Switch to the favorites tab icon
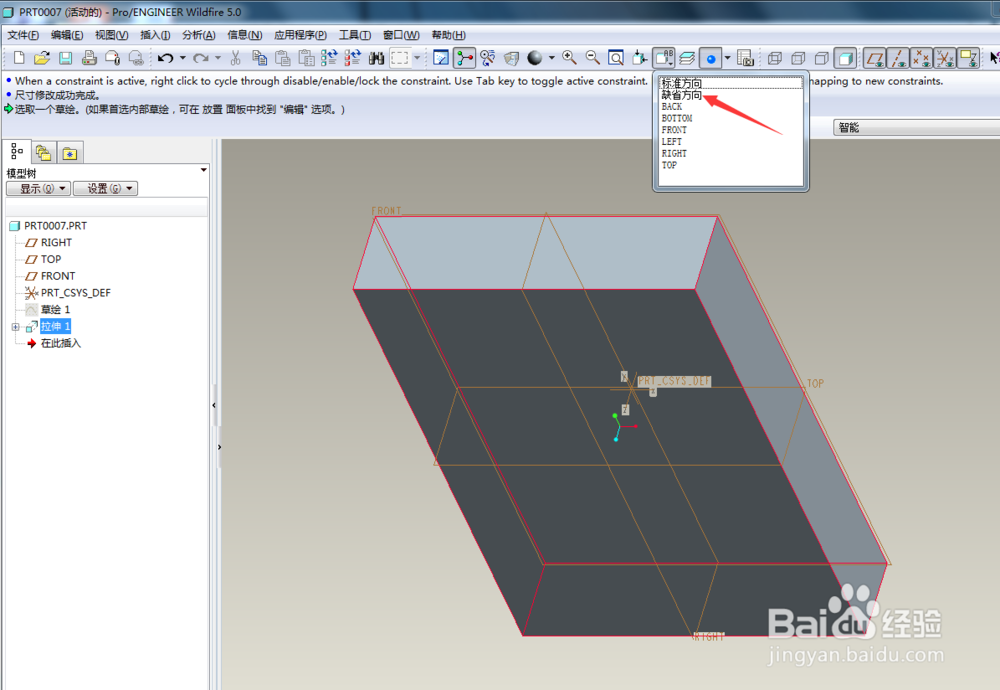Viewport: 1000px width, 690px height. [70, 153]
